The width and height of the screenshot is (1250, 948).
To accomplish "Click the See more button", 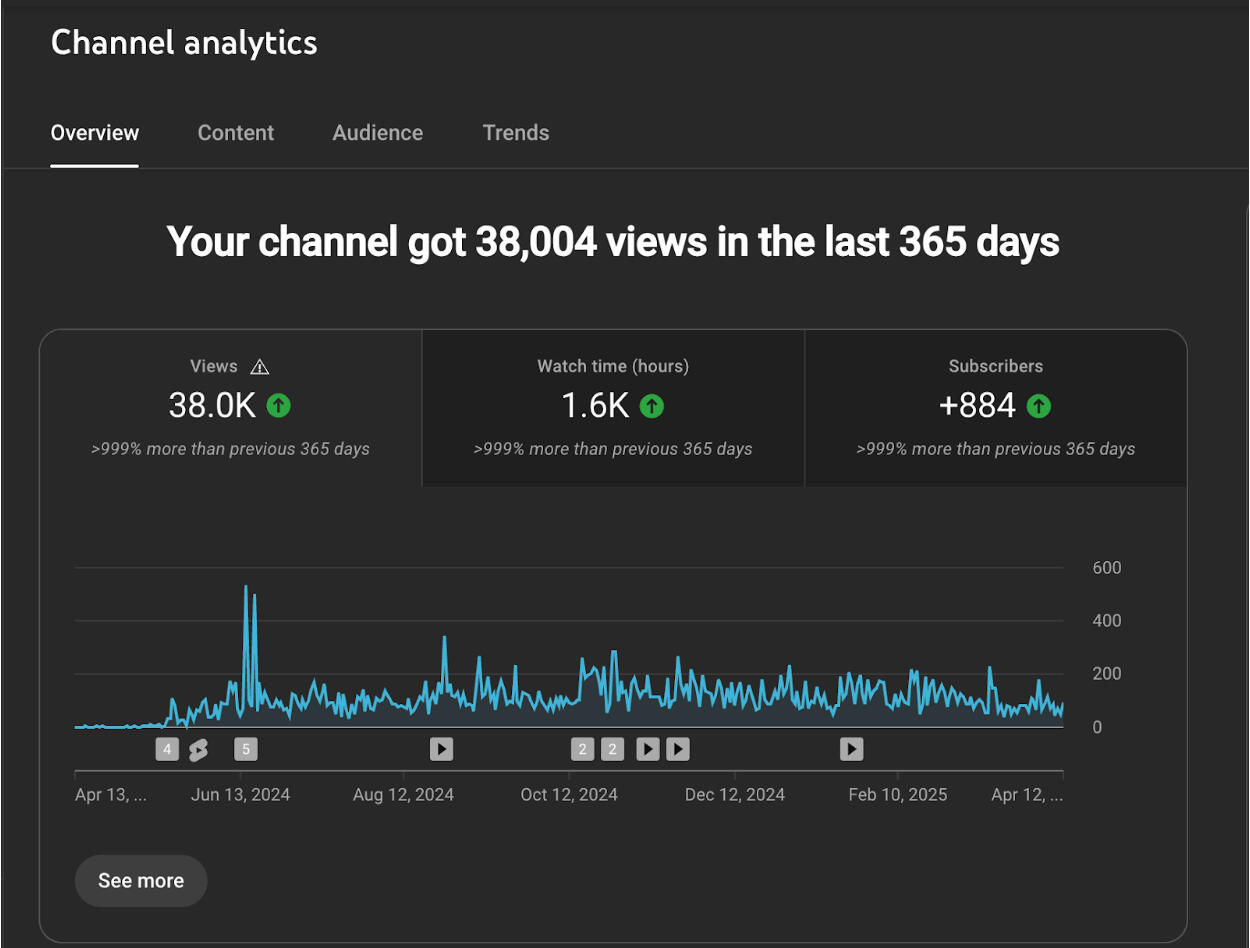I will point(141,881).
